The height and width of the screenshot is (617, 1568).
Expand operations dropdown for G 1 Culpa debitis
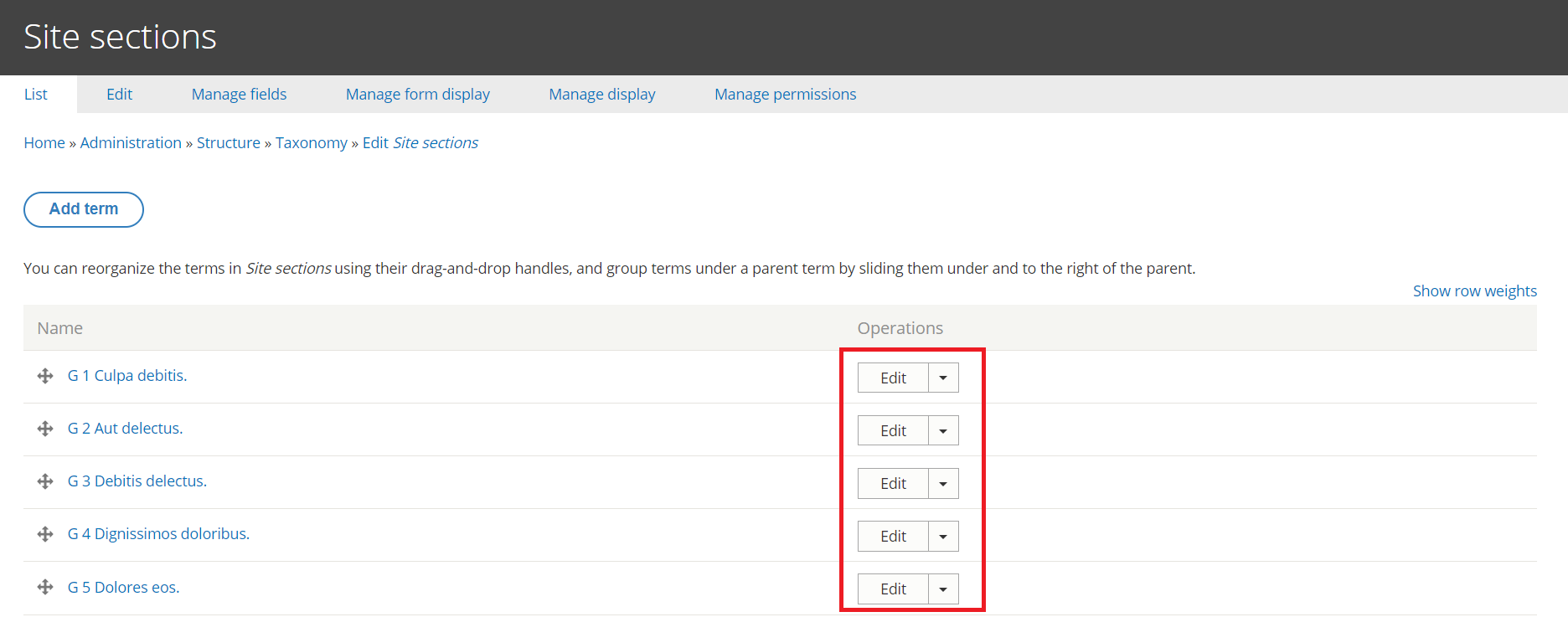pos(943,378)
